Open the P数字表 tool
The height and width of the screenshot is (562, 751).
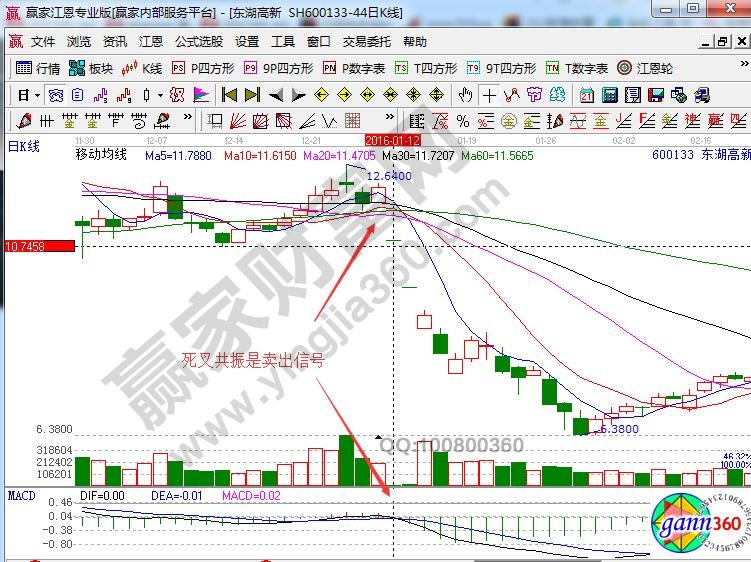coord(354,69)
